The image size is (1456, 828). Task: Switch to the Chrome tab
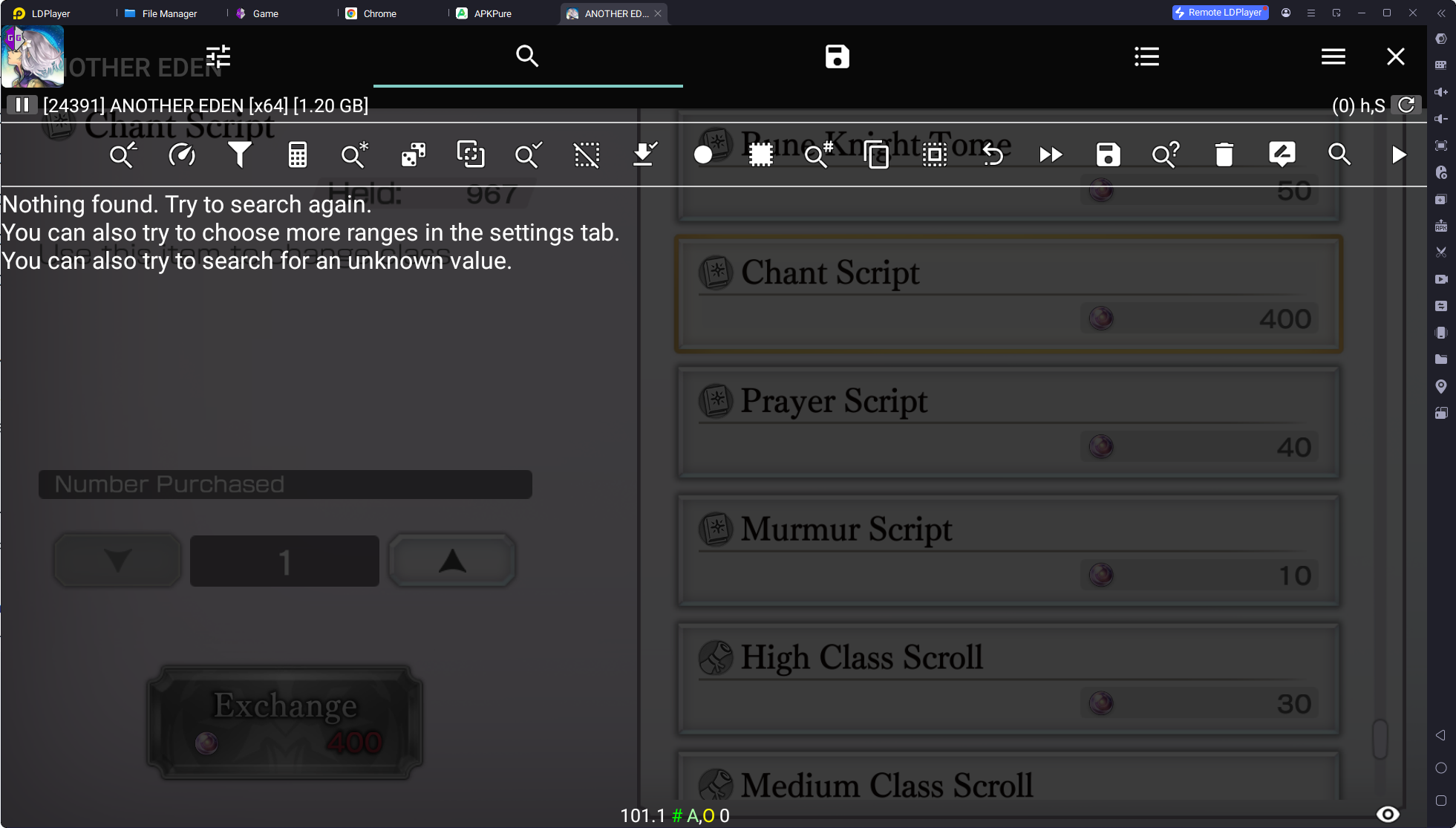pyautogui.click(x=371, y=13)
